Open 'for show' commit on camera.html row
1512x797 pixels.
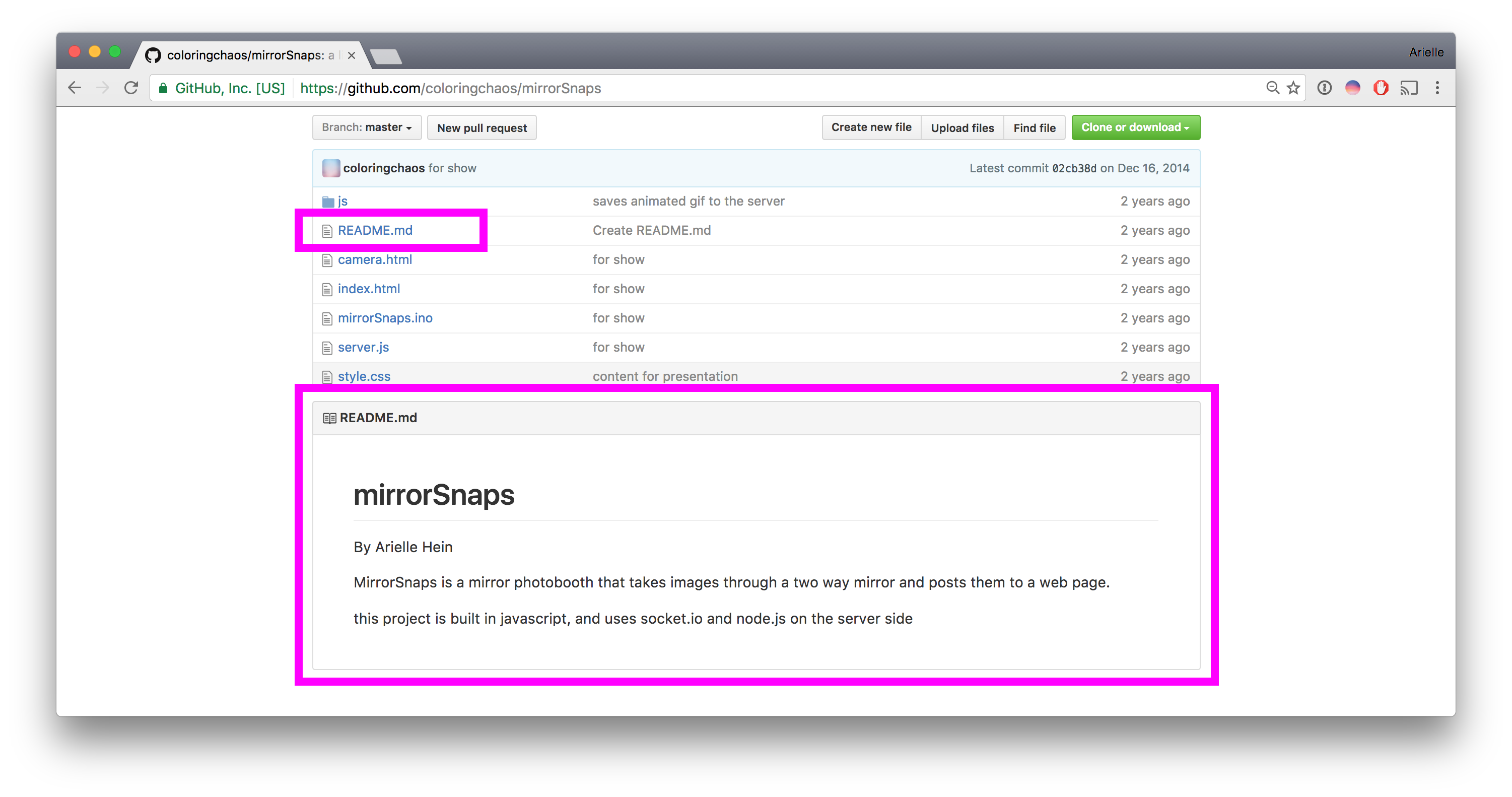618,259
